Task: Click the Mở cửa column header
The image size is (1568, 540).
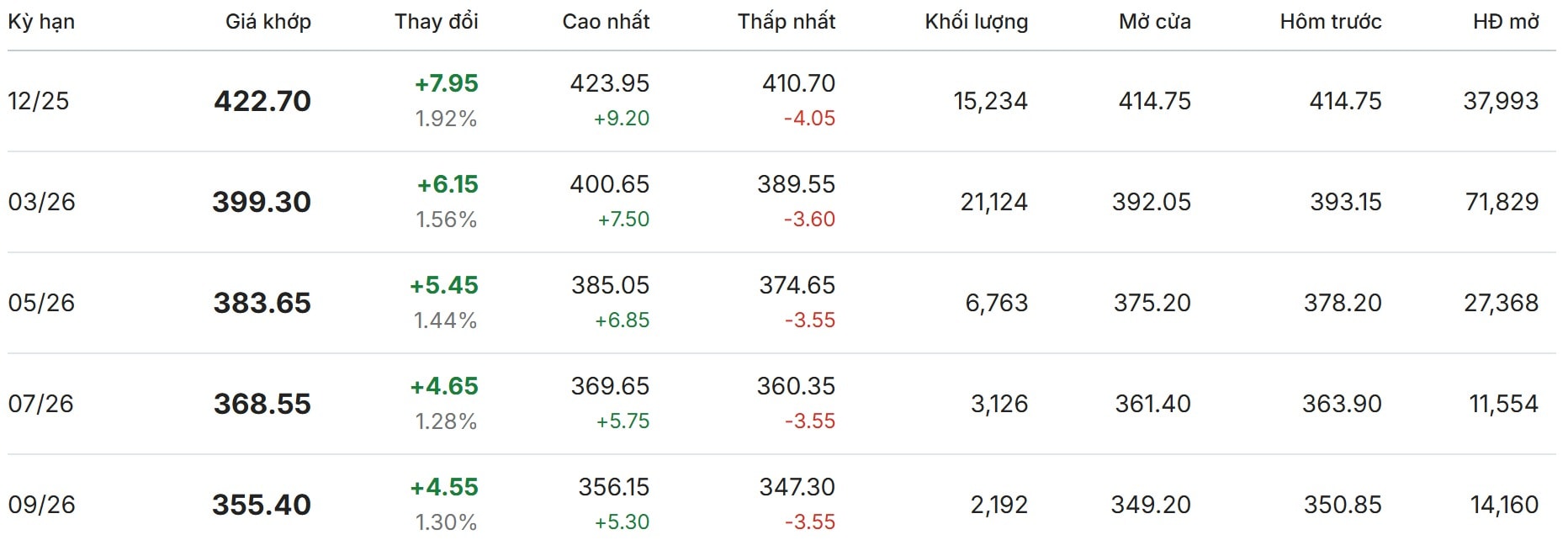Action: pyautogui.click(x=1154, y=22)
